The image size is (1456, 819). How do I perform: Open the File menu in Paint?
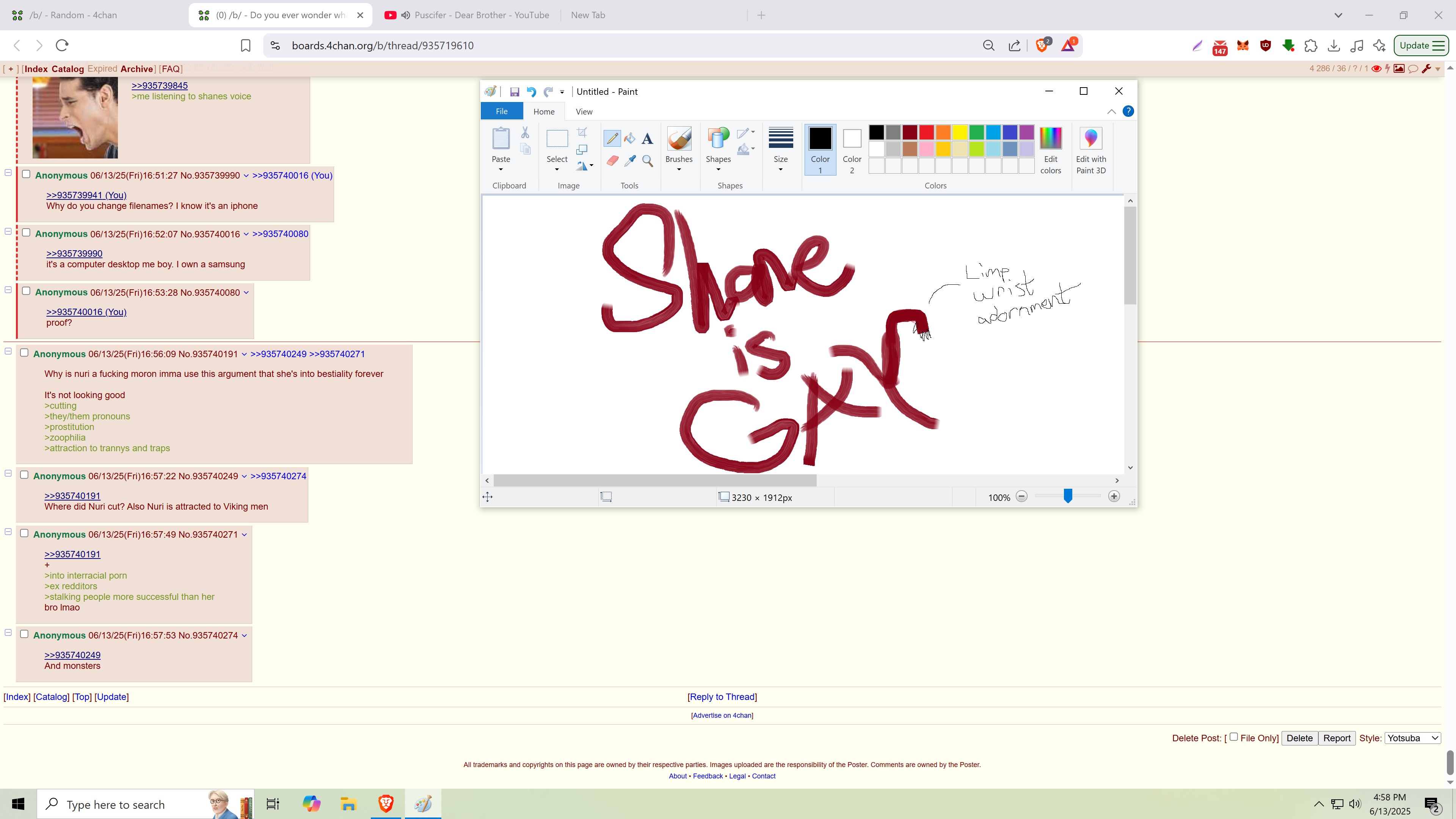502,111
